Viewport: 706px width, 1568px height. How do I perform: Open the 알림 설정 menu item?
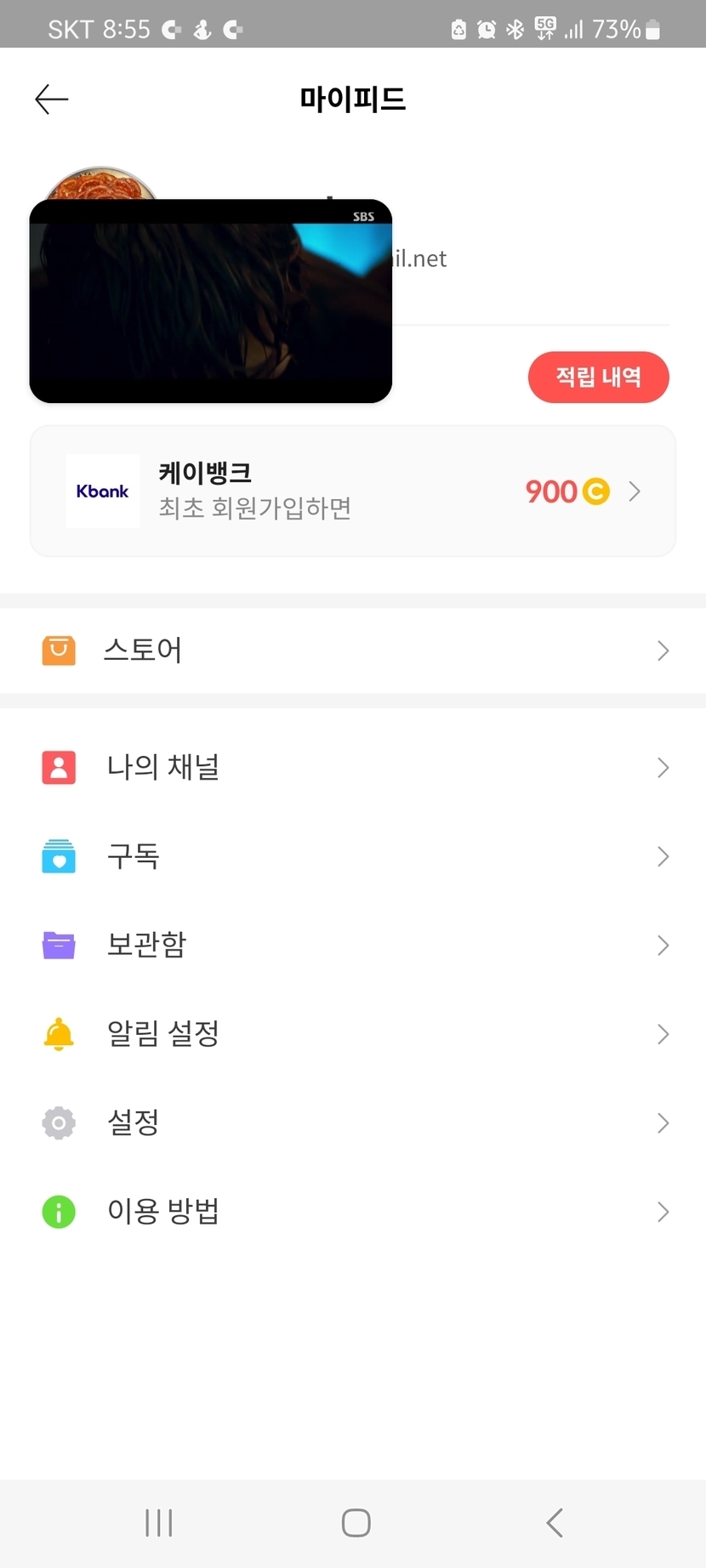(x=163, y=1034)
